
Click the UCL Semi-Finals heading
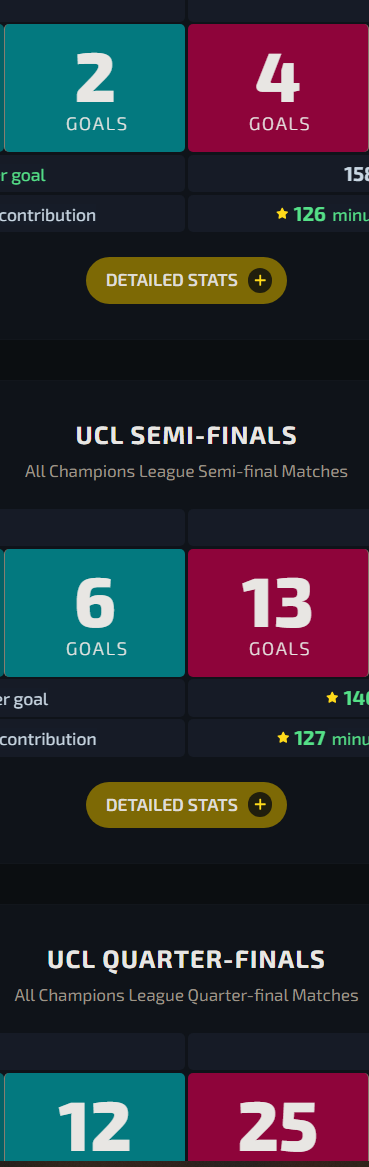coord(186,436)
